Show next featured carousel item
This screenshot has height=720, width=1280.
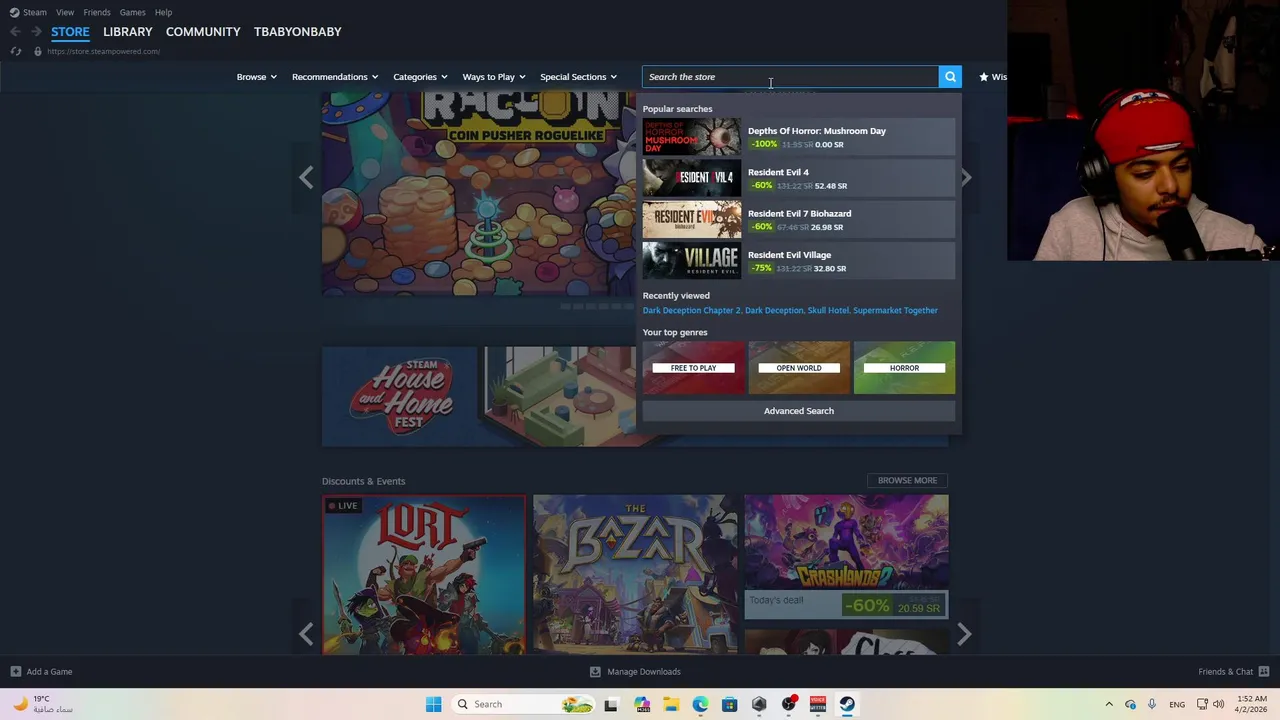(965, 178)
